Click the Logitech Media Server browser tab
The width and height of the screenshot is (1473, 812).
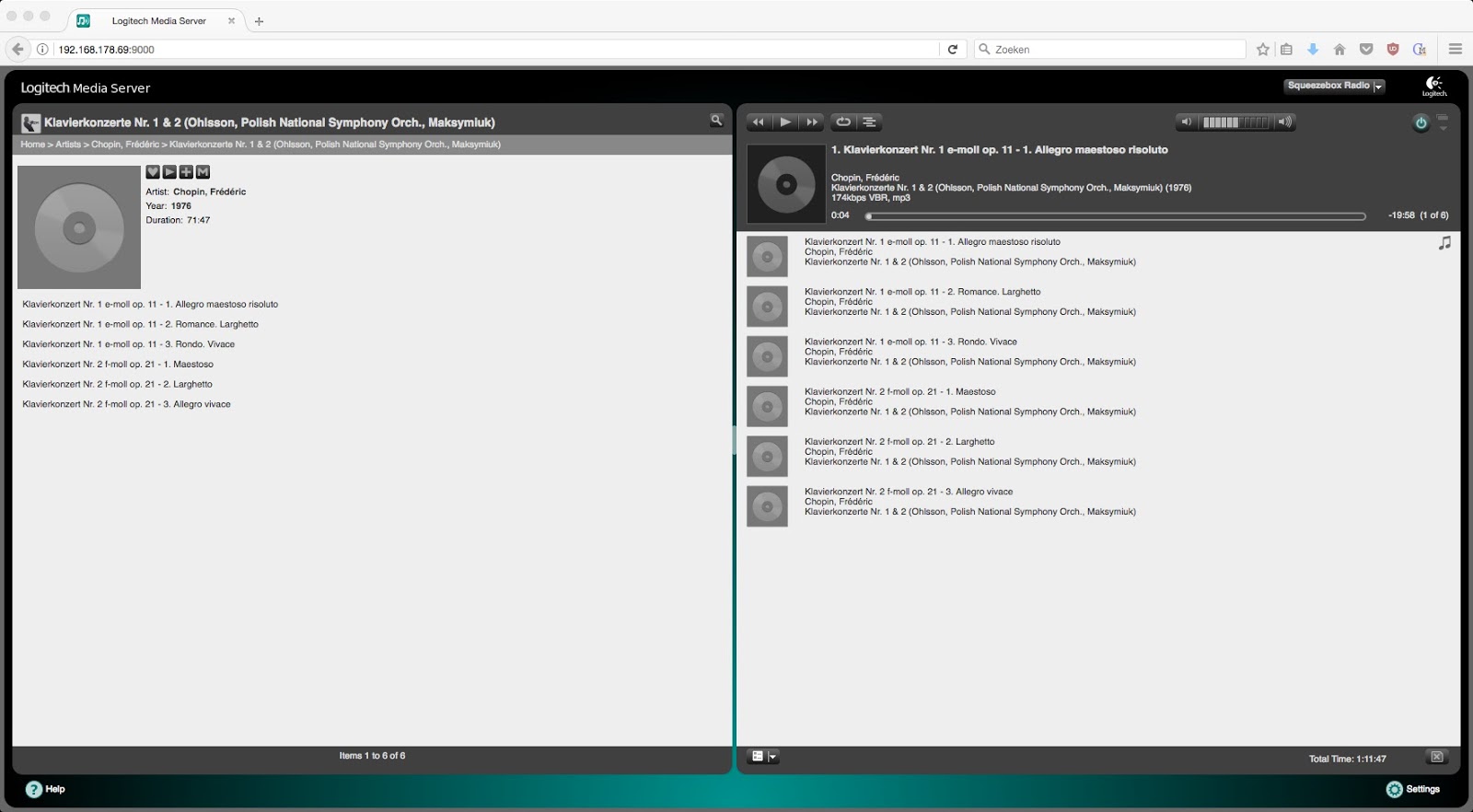click(158, 20)
